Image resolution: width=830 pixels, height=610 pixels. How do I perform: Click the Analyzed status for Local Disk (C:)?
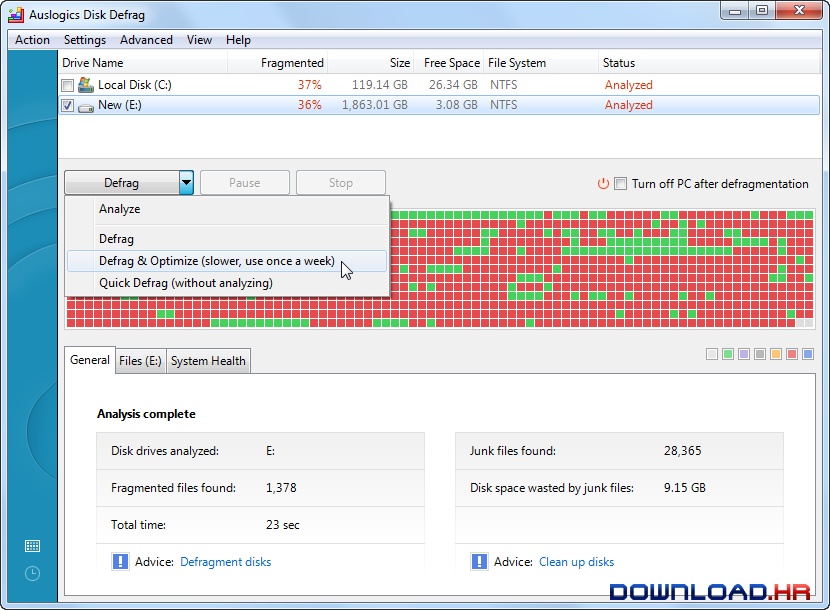tap(629, 85)
